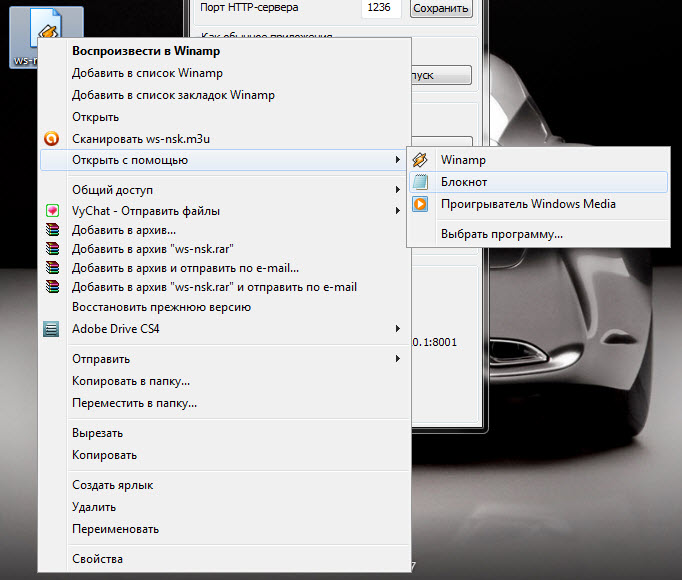Select Открыть in the context menu

click(225, 117)
